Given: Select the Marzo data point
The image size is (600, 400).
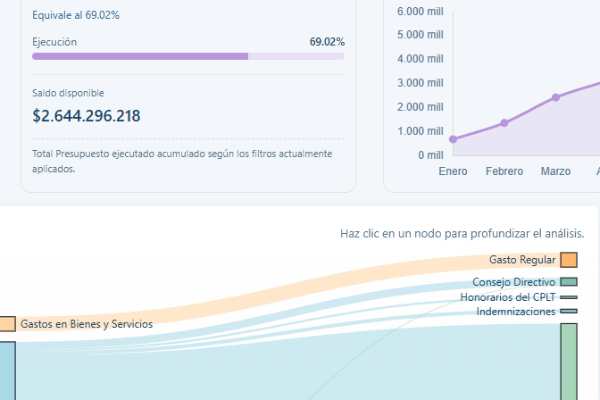Looking at the screenshot, I should pyautogui.click(x=556, y=98).
